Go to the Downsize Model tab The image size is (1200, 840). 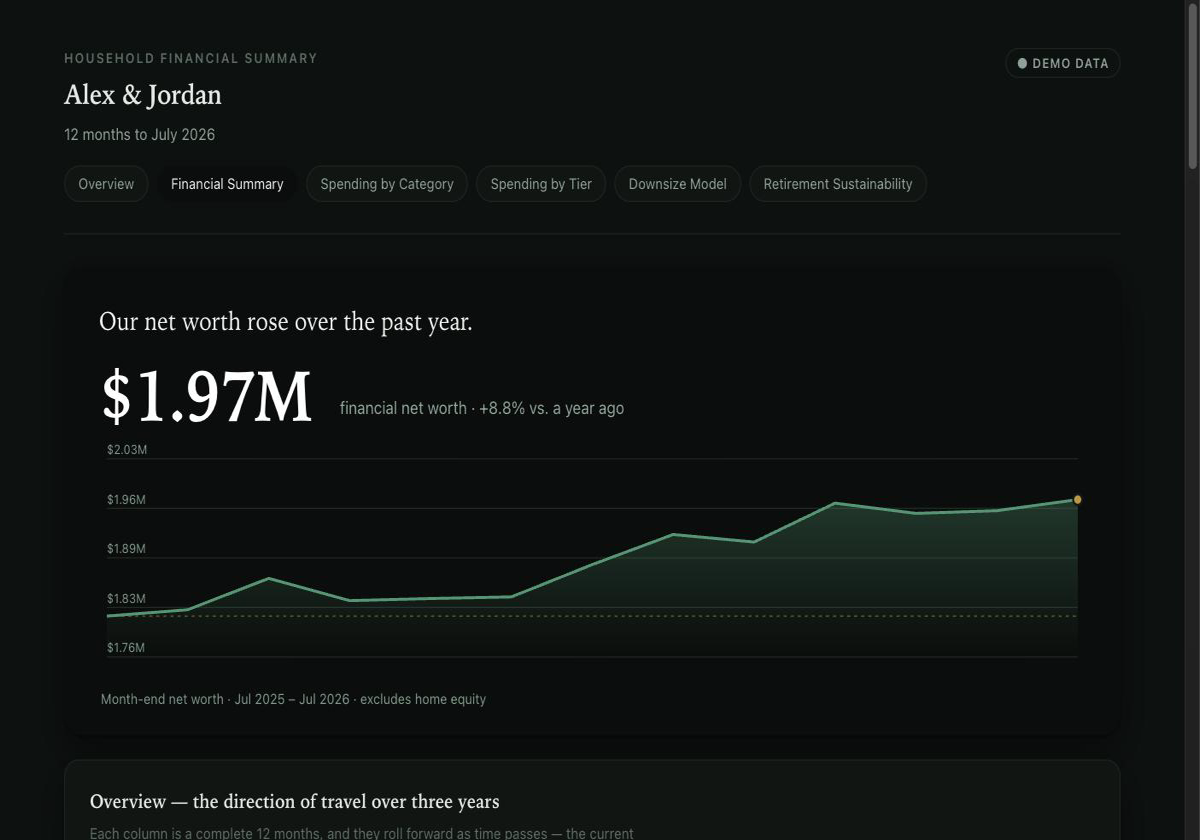tap(678, 184)
